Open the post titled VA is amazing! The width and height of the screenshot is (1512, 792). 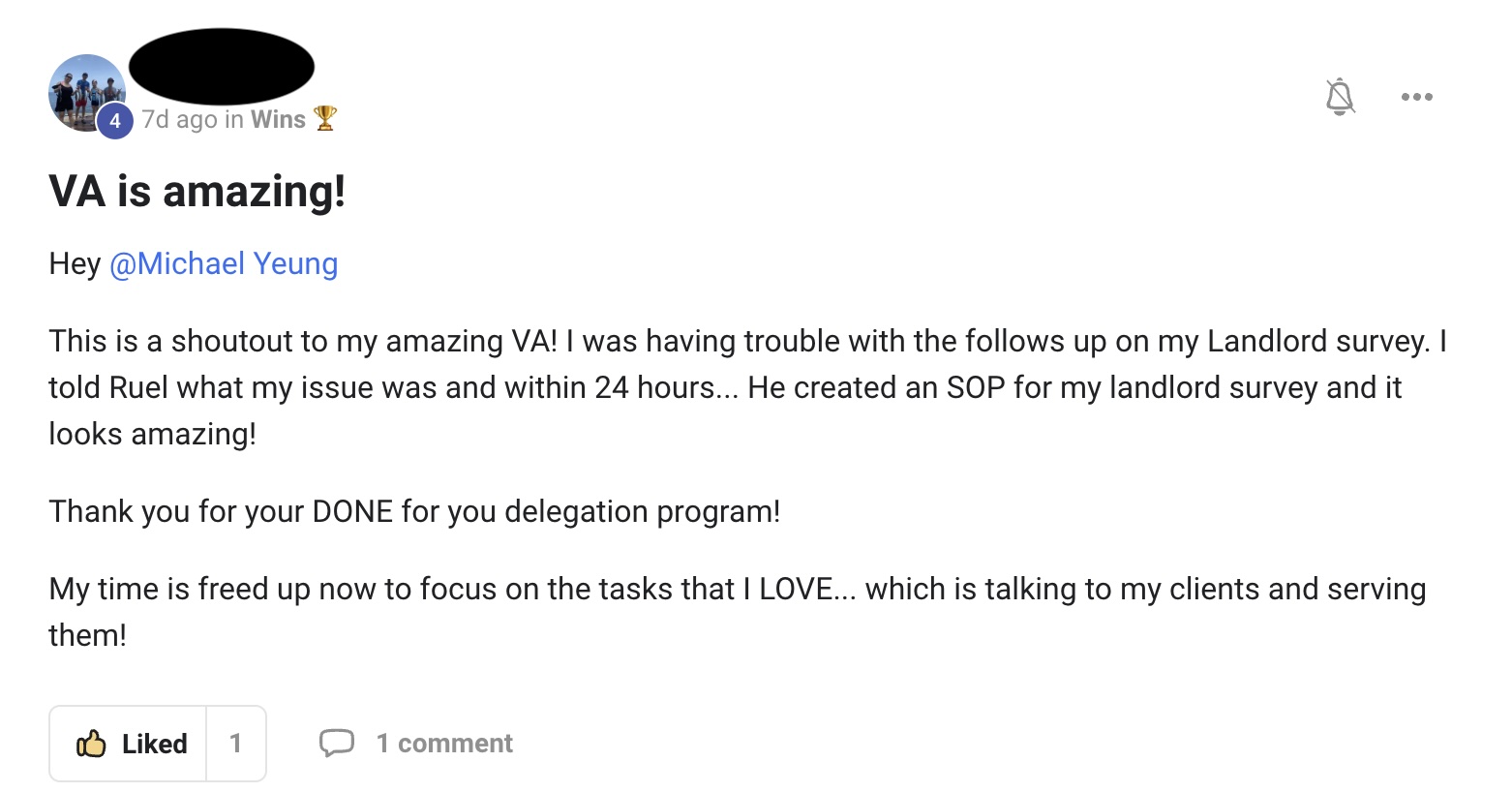point(197,191)
